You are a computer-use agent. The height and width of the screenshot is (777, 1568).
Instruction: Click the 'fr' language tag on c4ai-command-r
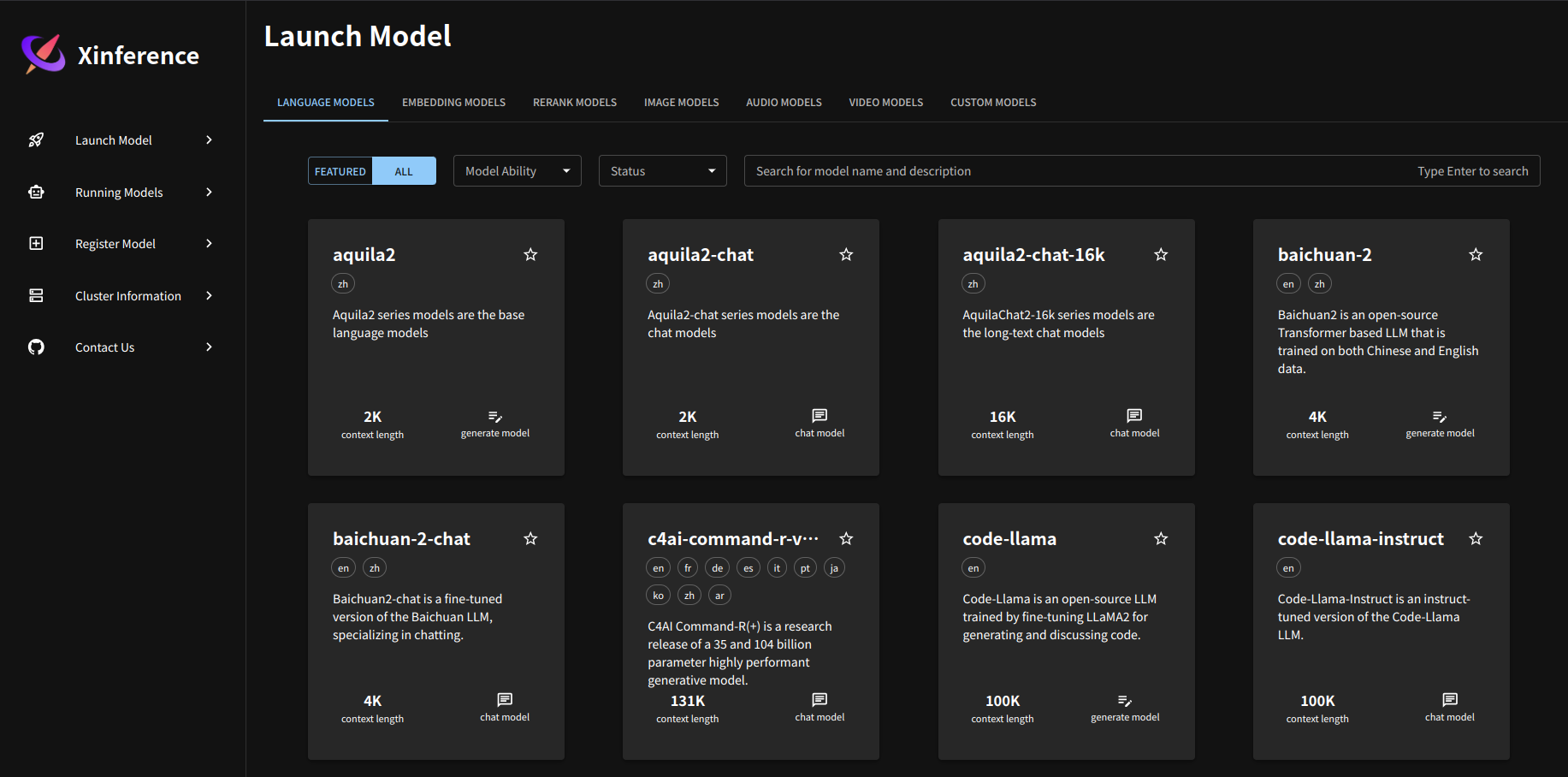(x=688, y=568)
